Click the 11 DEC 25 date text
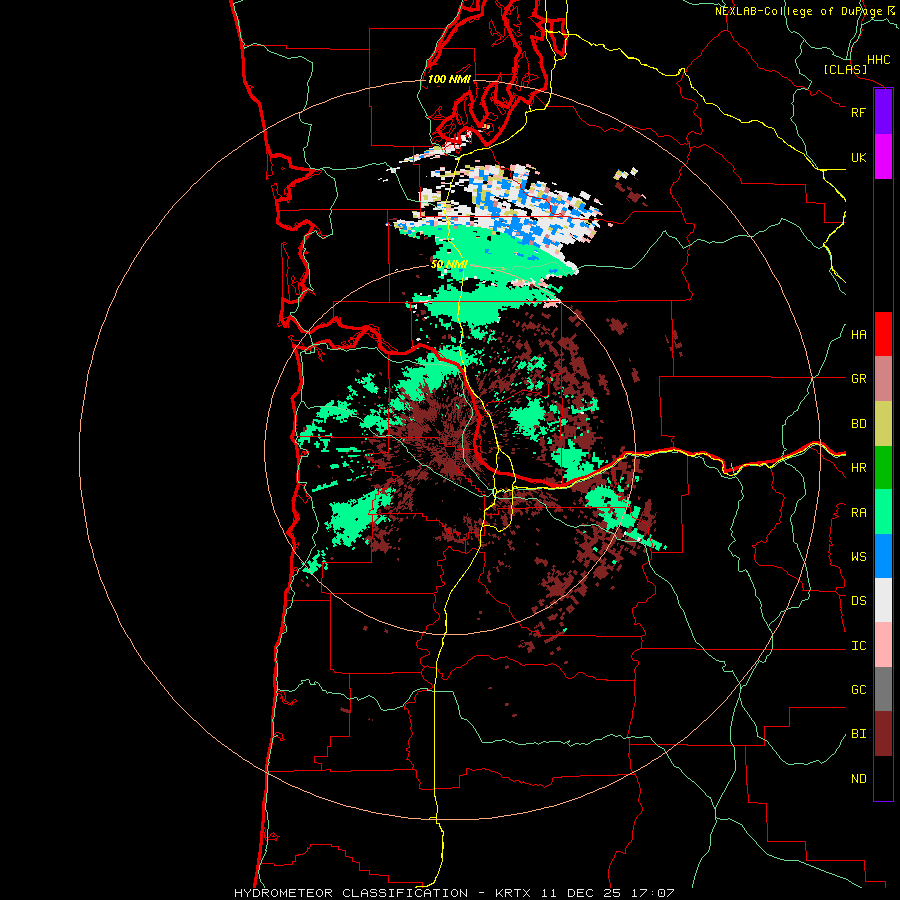The width and height of the screenshot is (900, 900). tap(581, 893)
